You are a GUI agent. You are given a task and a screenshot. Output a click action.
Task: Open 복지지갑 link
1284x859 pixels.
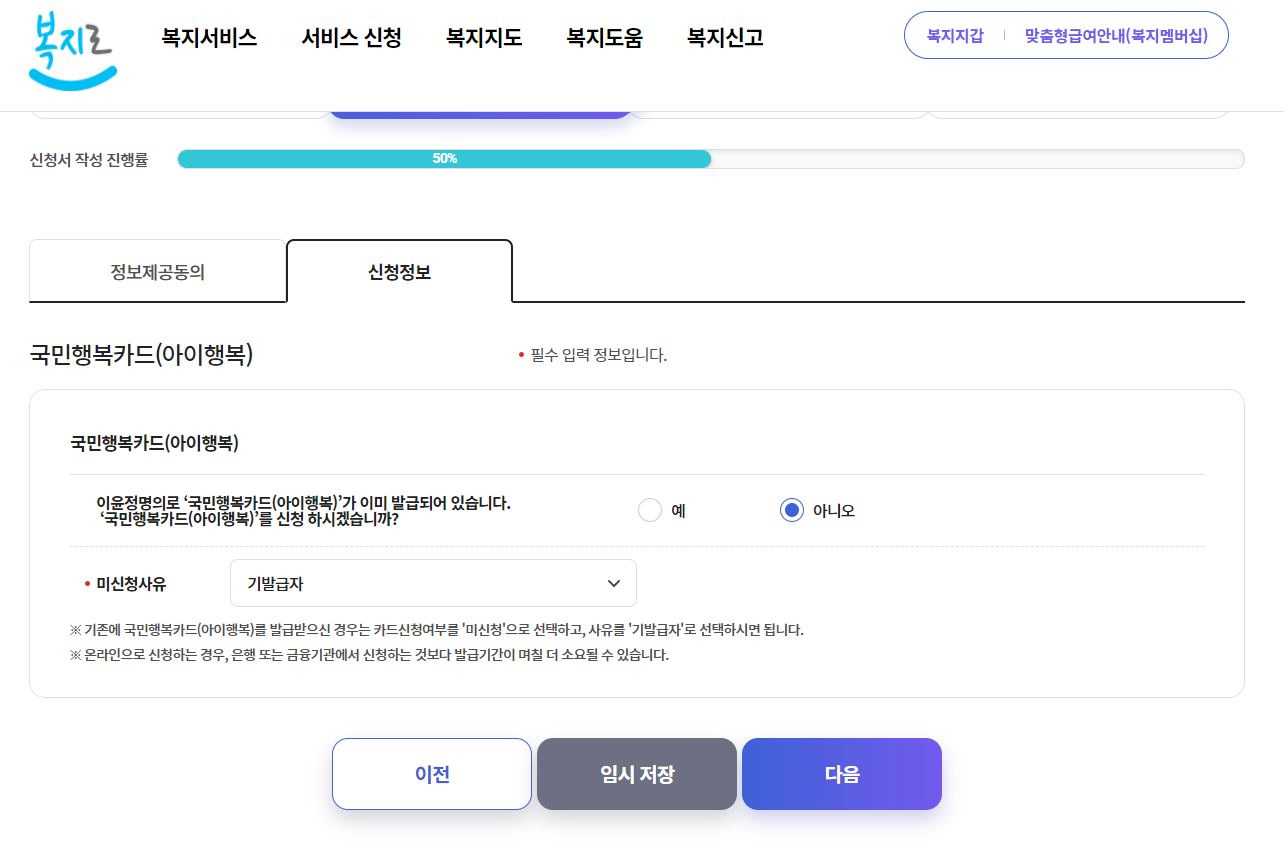955,36
